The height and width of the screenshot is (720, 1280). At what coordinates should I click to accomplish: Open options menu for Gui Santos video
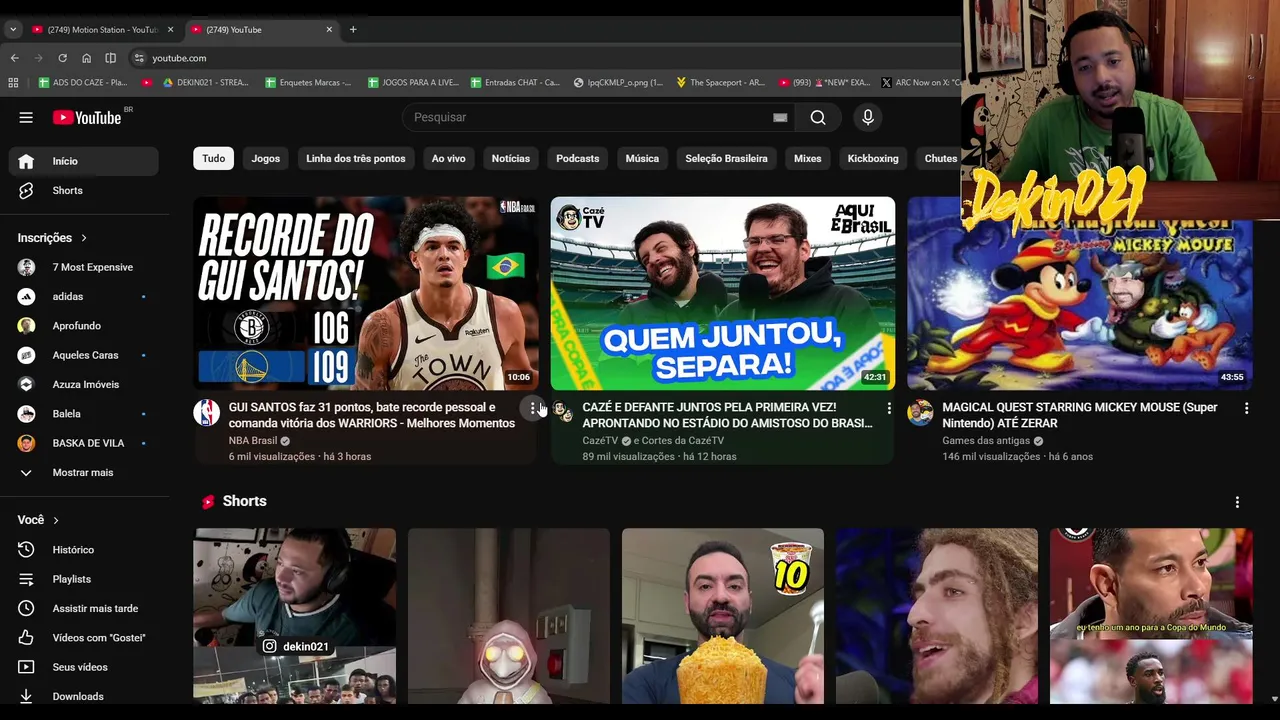coord(532,408)
